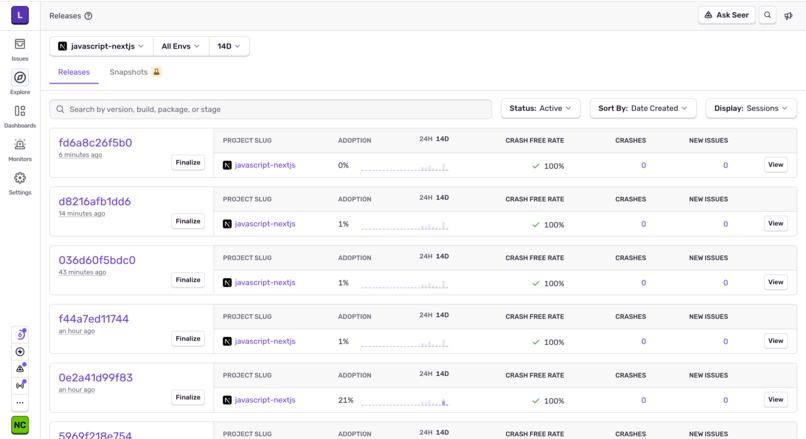This screenshot has height=439, width=806.
Task: Open release link f44a7ed11744
Action: click(94, 319)
